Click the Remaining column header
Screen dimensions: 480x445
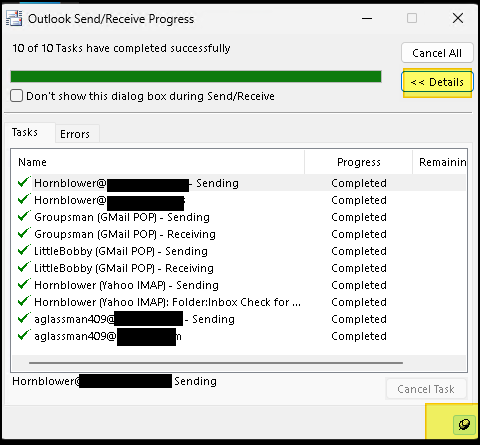click(440, 162)
